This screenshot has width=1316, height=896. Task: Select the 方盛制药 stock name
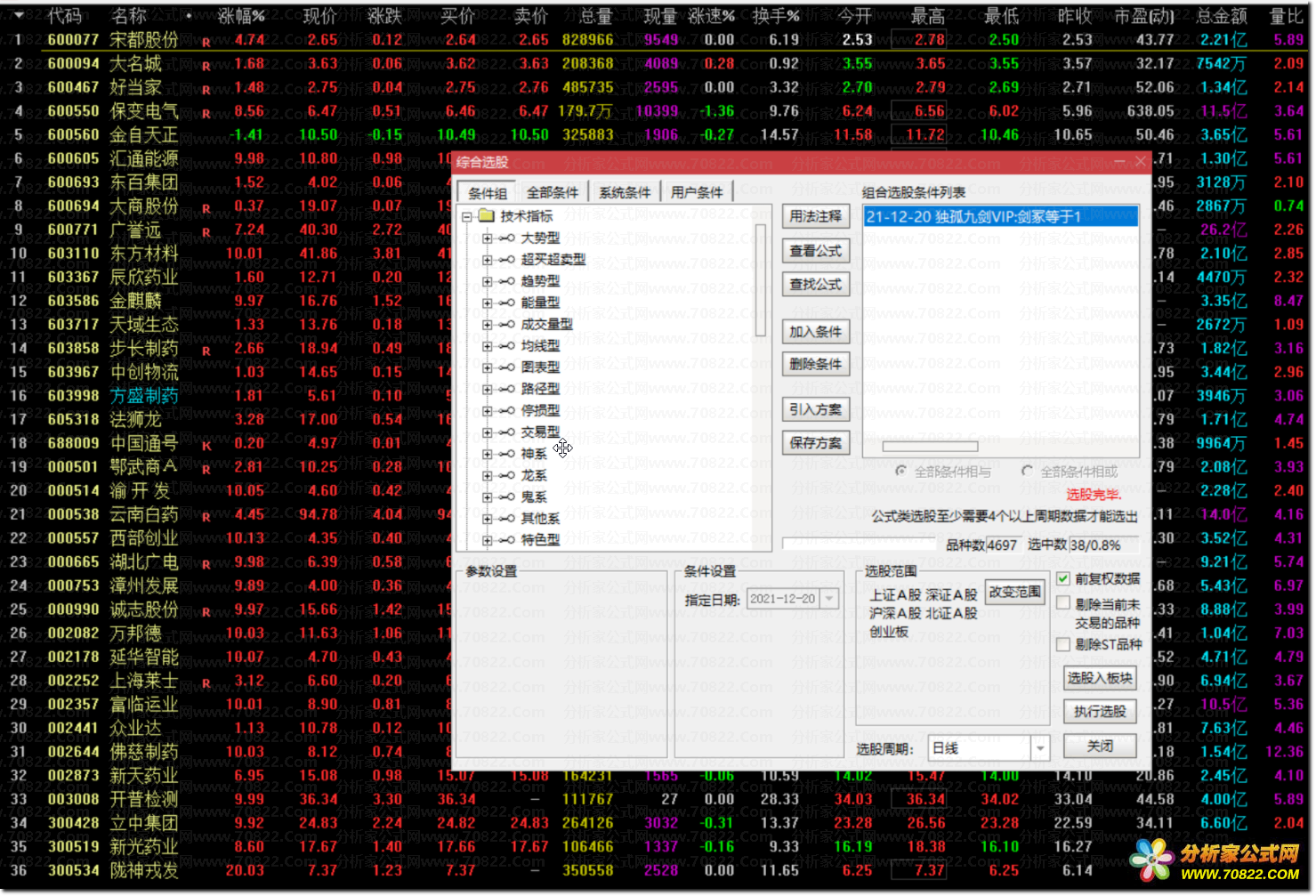coord(144,396)
